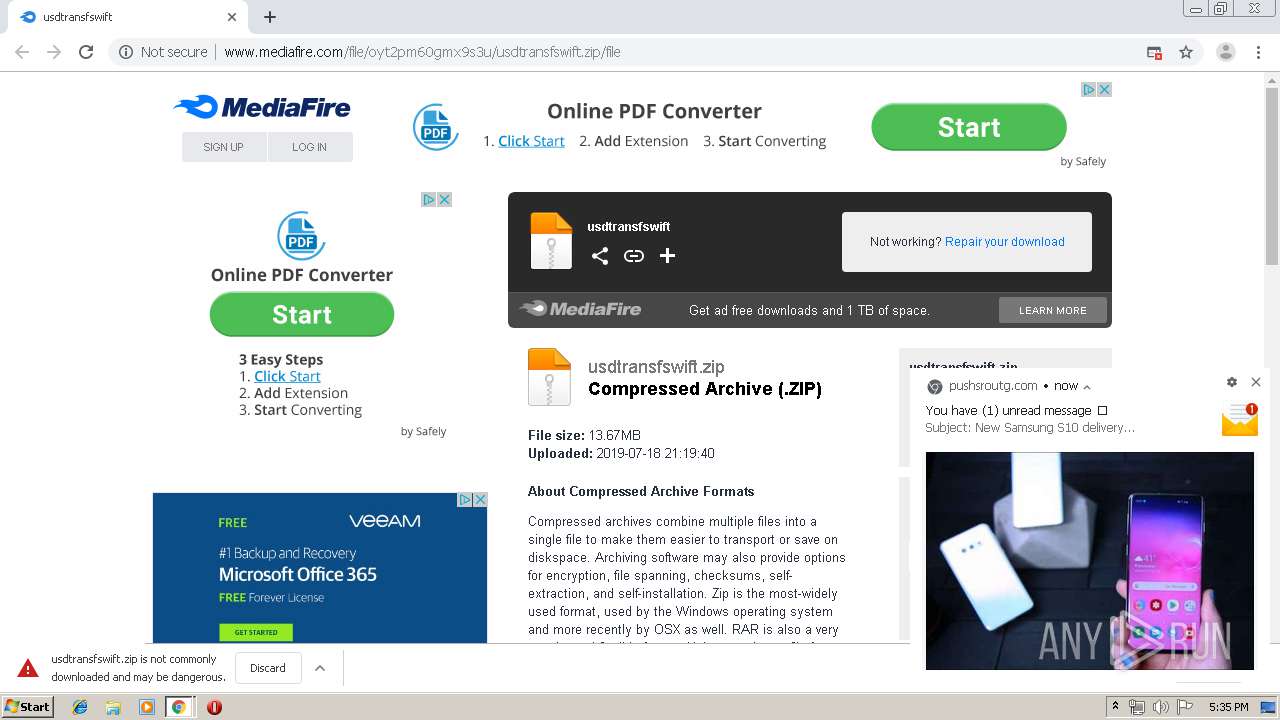Collapse notification with chevron next to now
The width and height of the screenshot is (1280, 720).
[1087, 386]
